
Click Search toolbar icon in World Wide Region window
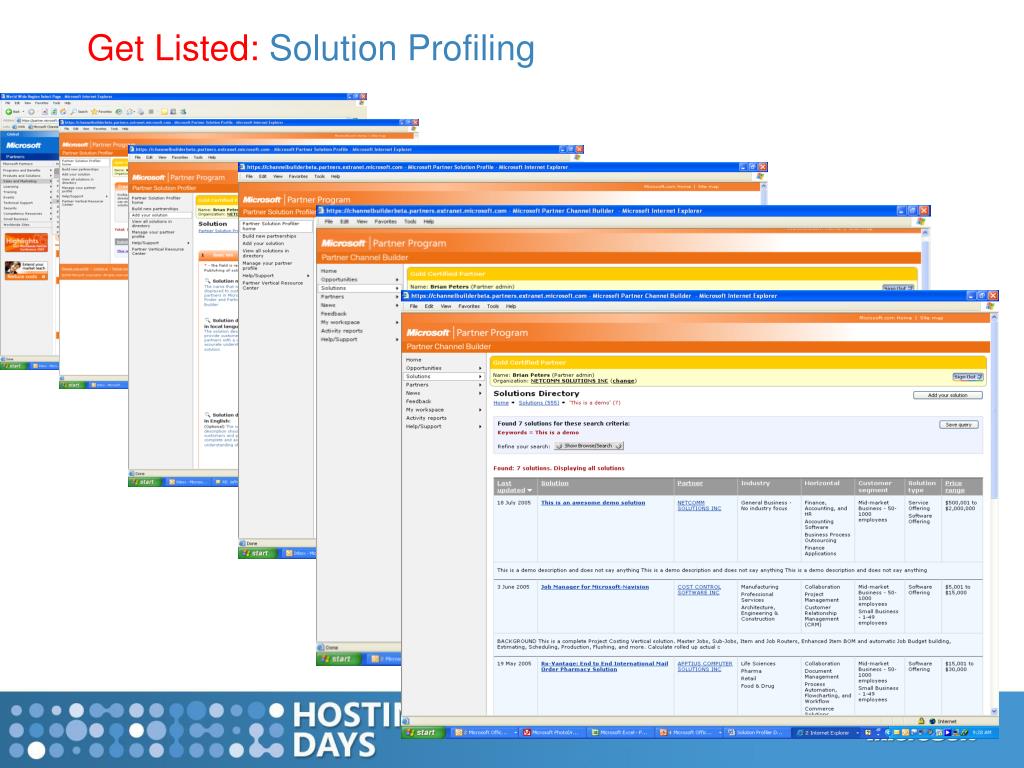point(79,112)
